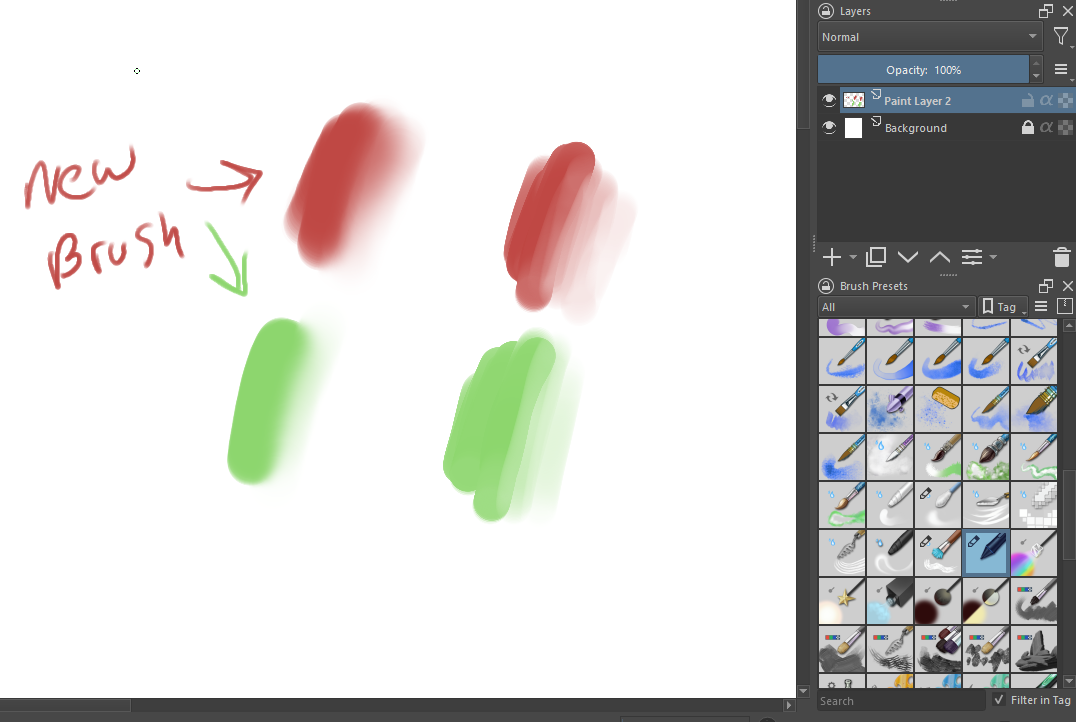Select the palette knife white strokes preset
This screenshot has height=722, width=1076.
[x=986, y=504]
